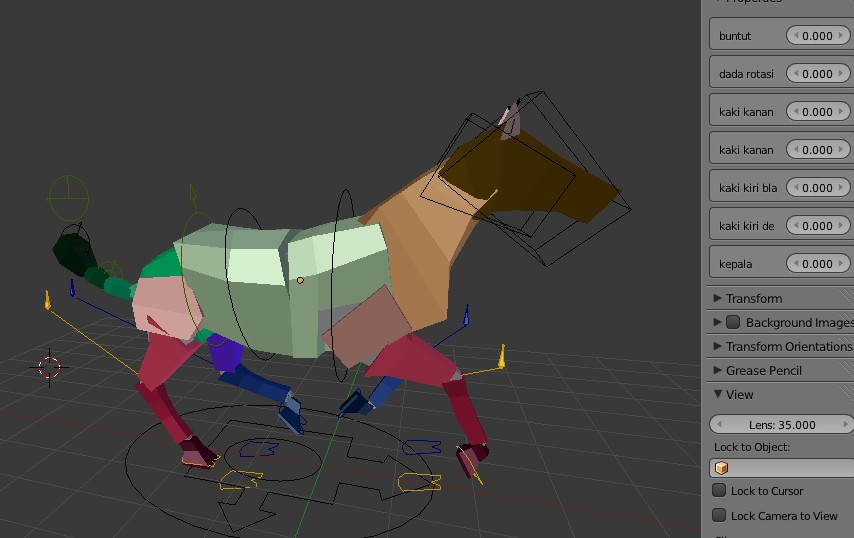Expand the Grease Pencil panel
Screen dimensions: 854x538
pos(717,370)
